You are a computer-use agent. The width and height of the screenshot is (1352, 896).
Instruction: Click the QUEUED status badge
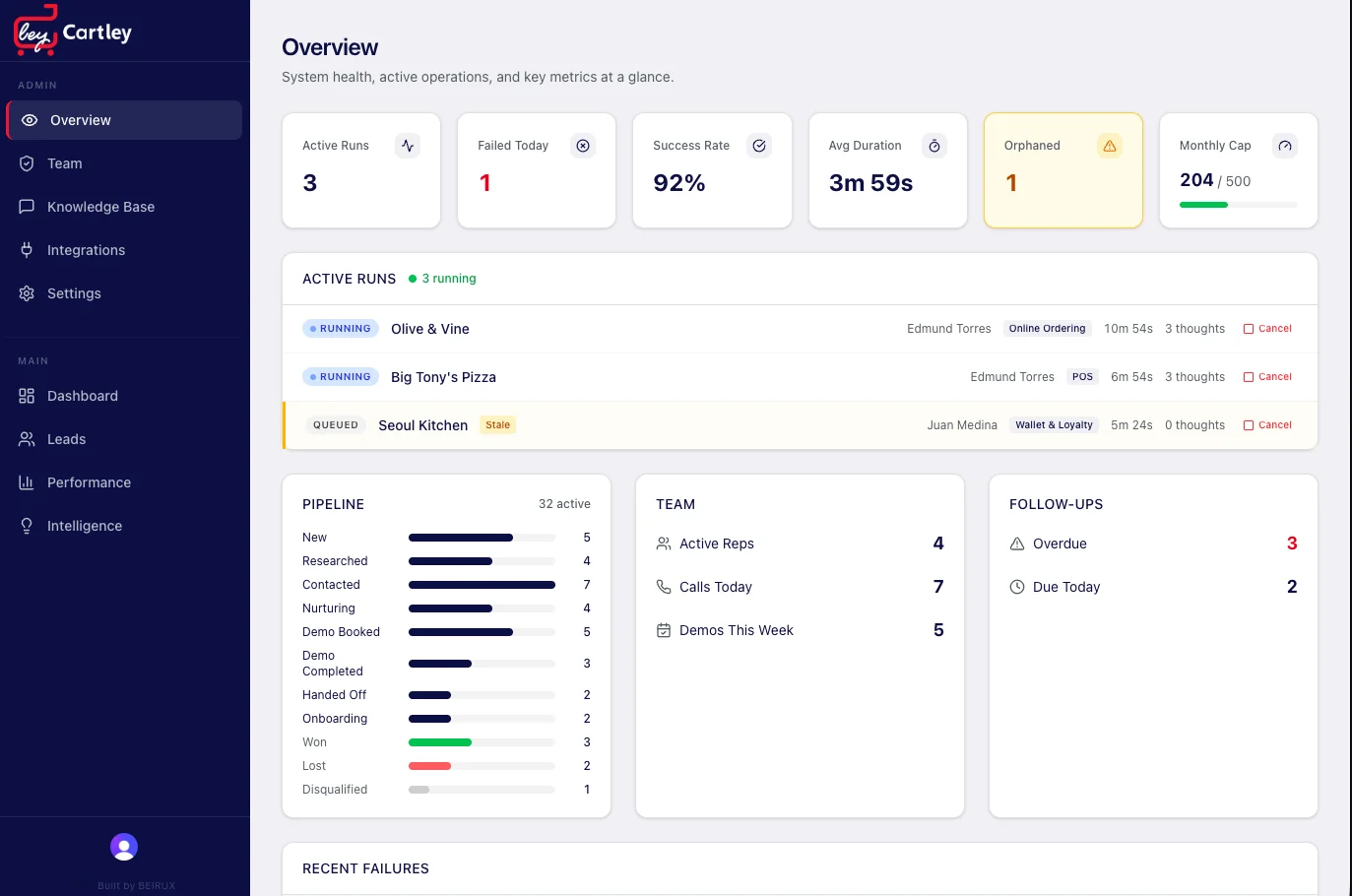click(336, 425)
